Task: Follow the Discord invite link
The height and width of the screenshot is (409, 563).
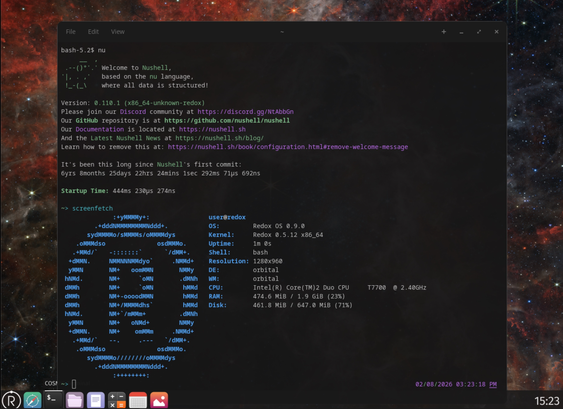Action: coord(246,112)
